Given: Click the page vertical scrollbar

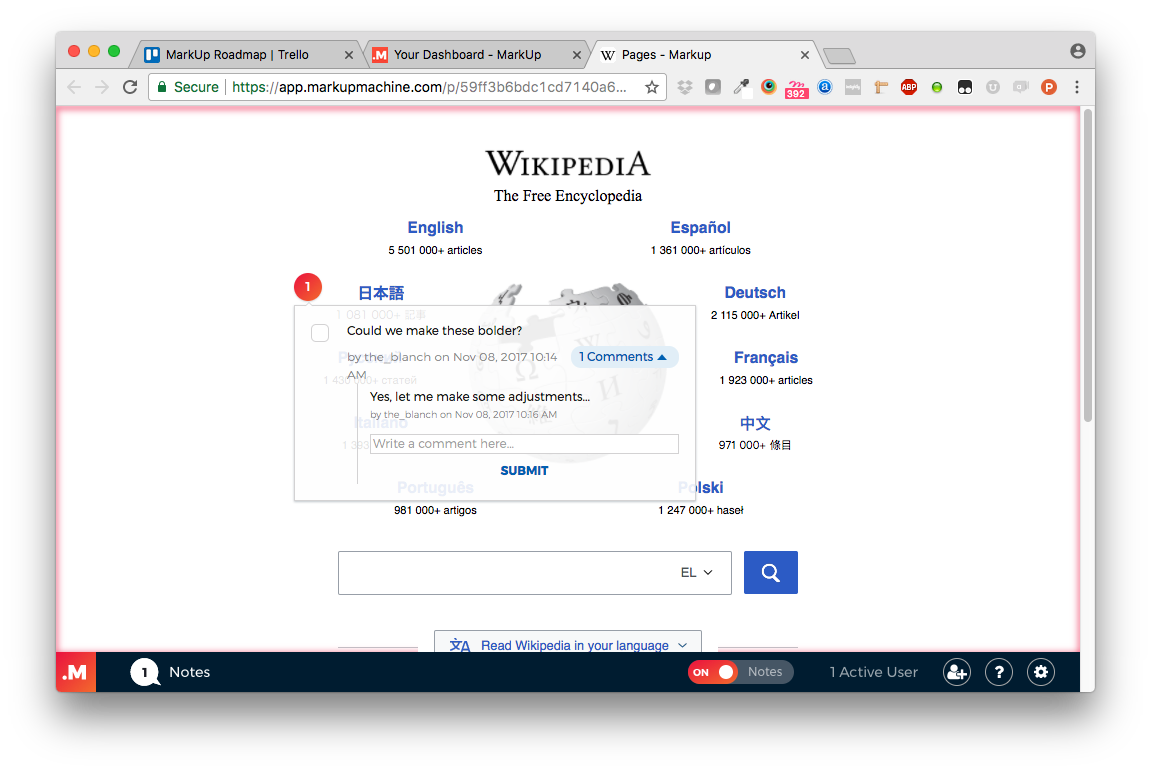Looking at the screenshot, I should click(x=1089, y=264).
